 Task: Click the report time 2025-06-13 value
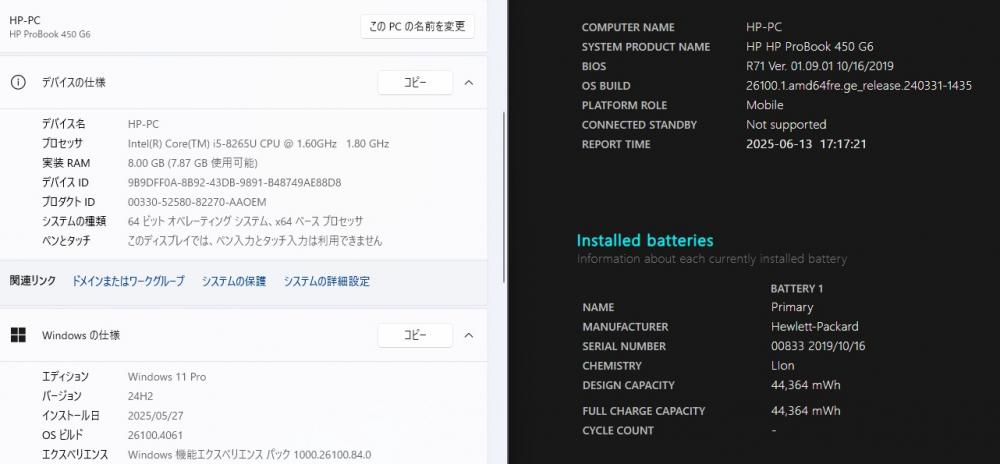pos(806,144)
